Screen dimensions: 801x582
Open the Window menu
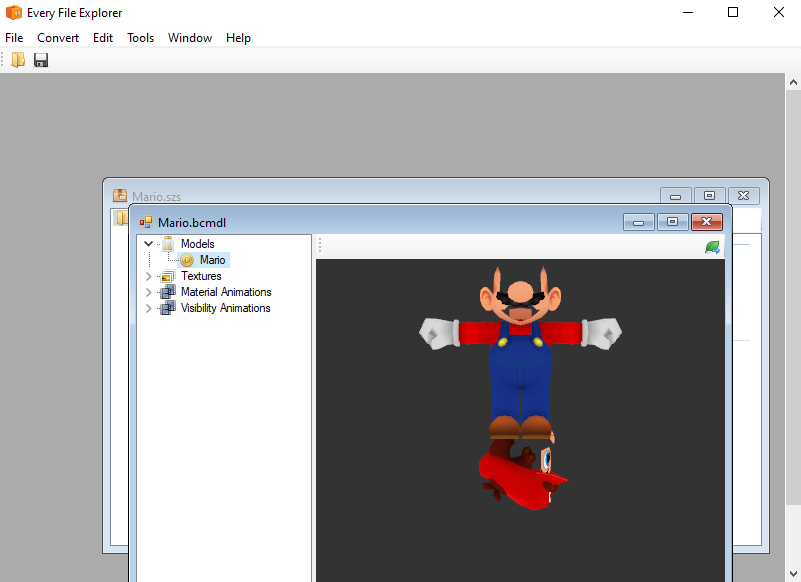190,38
